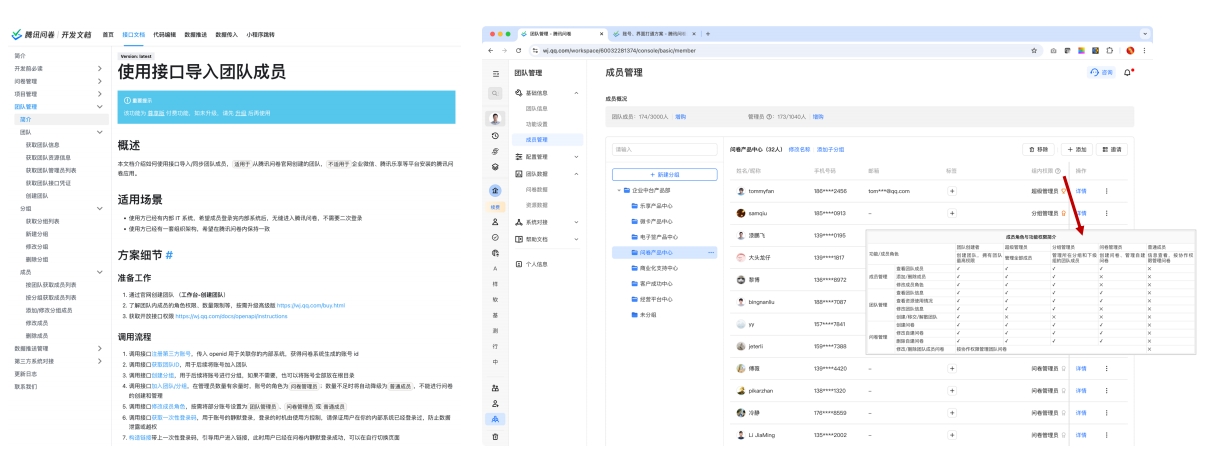This screenshot has width=1205, height=461.
Task: Click 更新日志 in the docs sidebar
Action: pos(25,373)
